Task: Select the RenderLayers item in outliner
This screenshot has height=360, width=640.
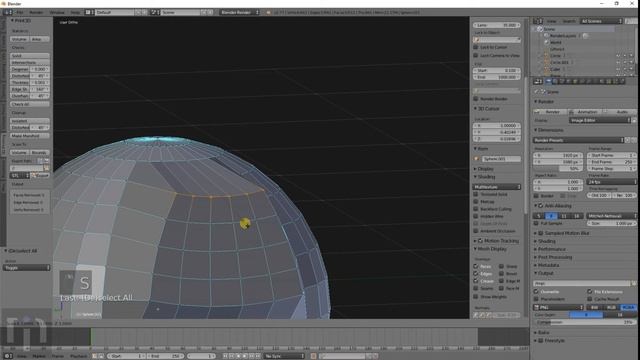Action: [562, 36]
